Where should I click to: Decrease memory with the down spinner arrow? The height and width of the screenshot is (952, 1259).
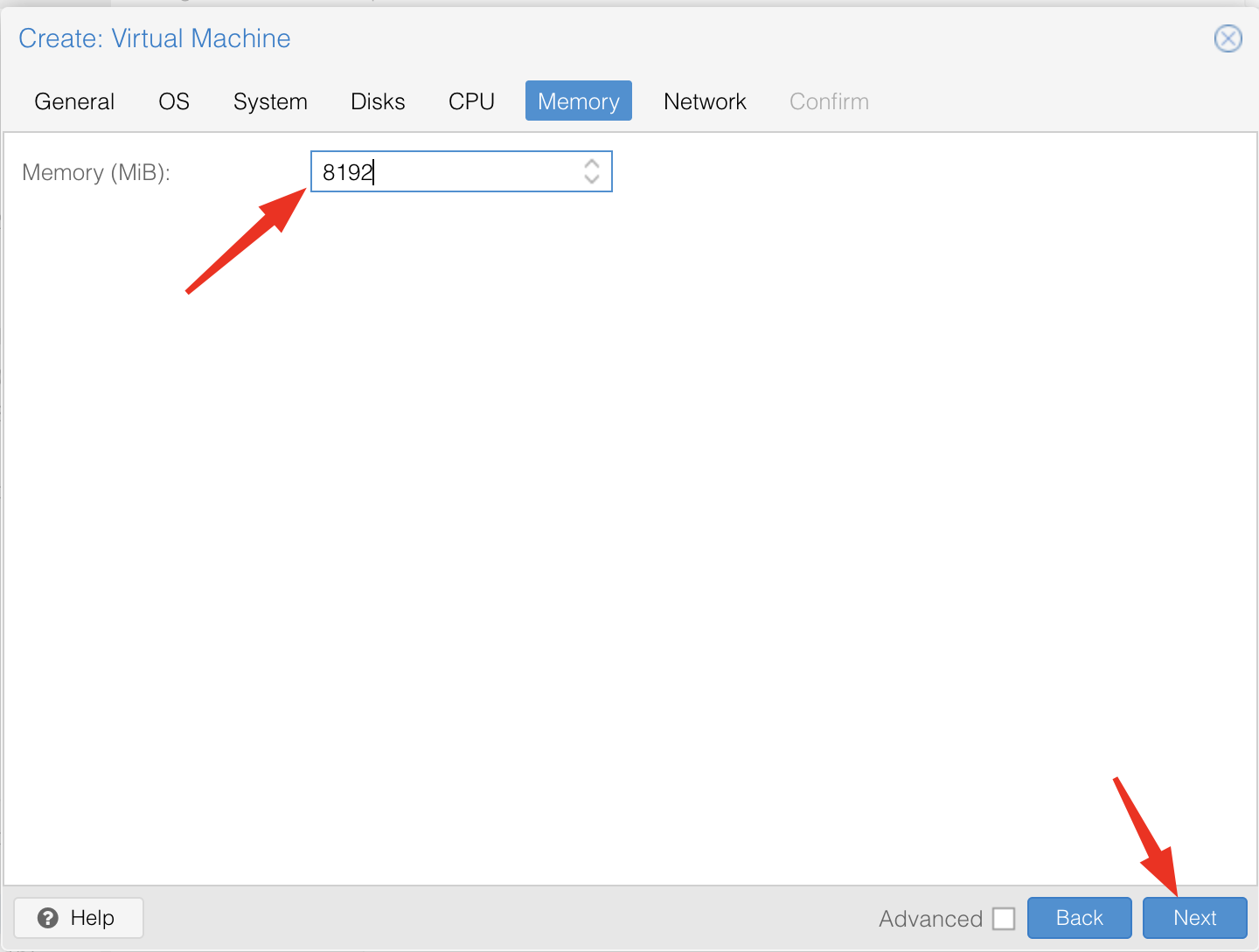[592, 179]
